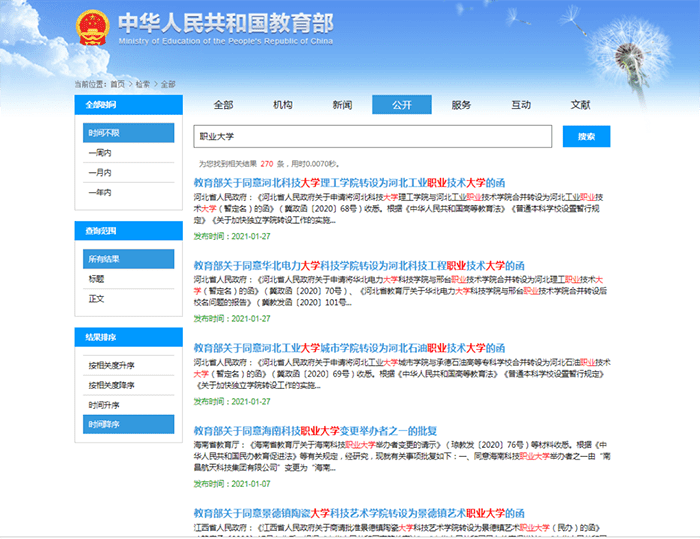Open the 服务 tab

coord(461,105)
